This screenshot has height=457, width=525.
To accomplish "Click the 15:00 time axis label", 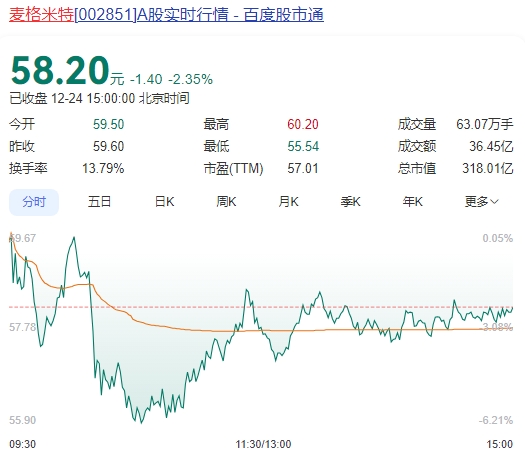I will [500, 444].
